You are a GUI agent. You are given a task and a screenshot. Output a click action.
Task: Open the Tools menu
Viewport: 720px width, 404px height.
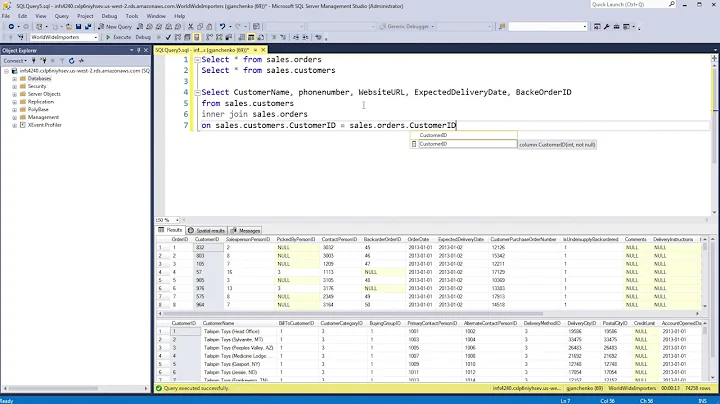point(132,16)
